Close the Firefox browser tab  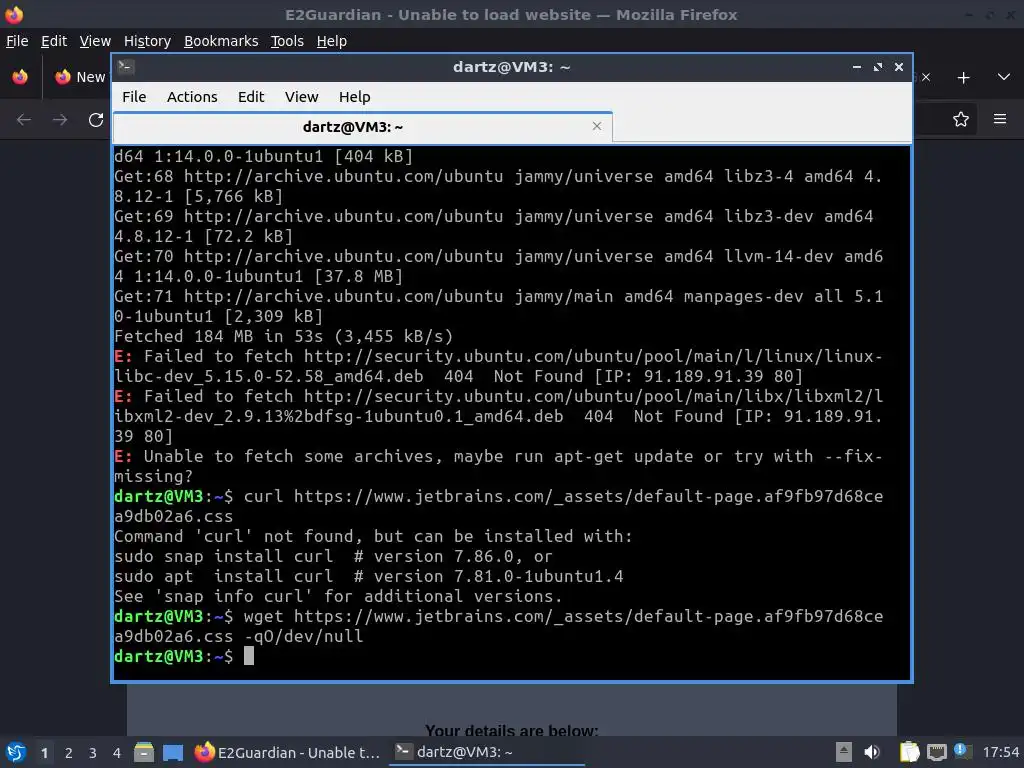click(925, 78)
